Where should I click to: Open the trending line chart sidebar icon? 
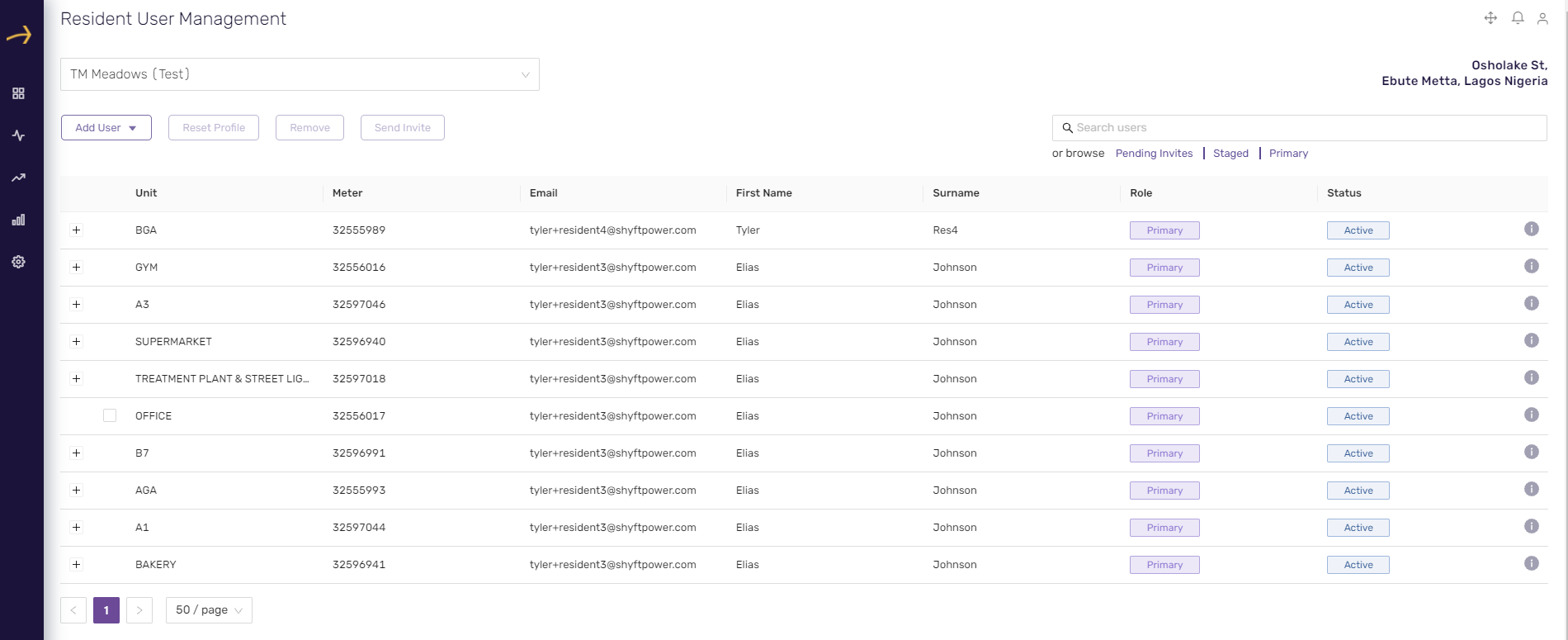point(18,178)
